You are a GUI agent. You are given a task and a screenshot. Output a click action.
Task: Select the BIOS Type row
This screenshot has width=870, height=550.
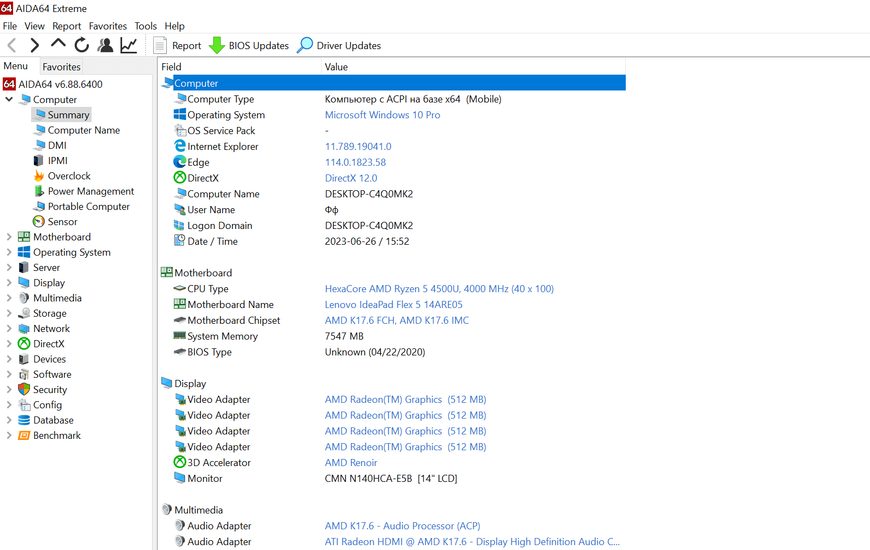tap(393, 352)
